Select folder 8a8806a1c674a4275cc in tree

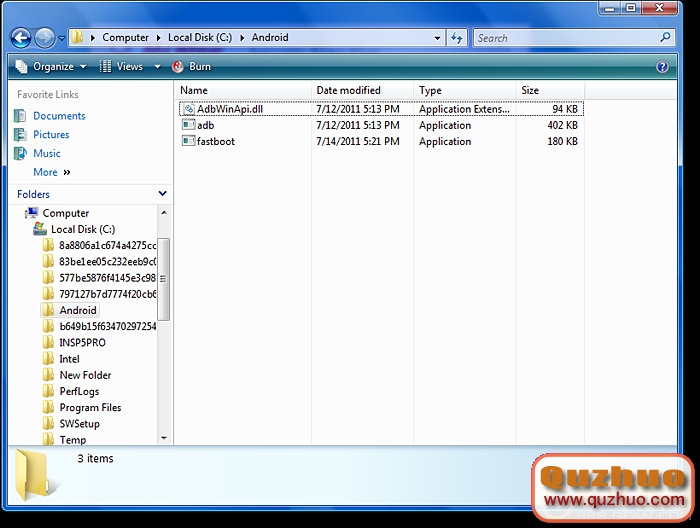click(108, 245)
